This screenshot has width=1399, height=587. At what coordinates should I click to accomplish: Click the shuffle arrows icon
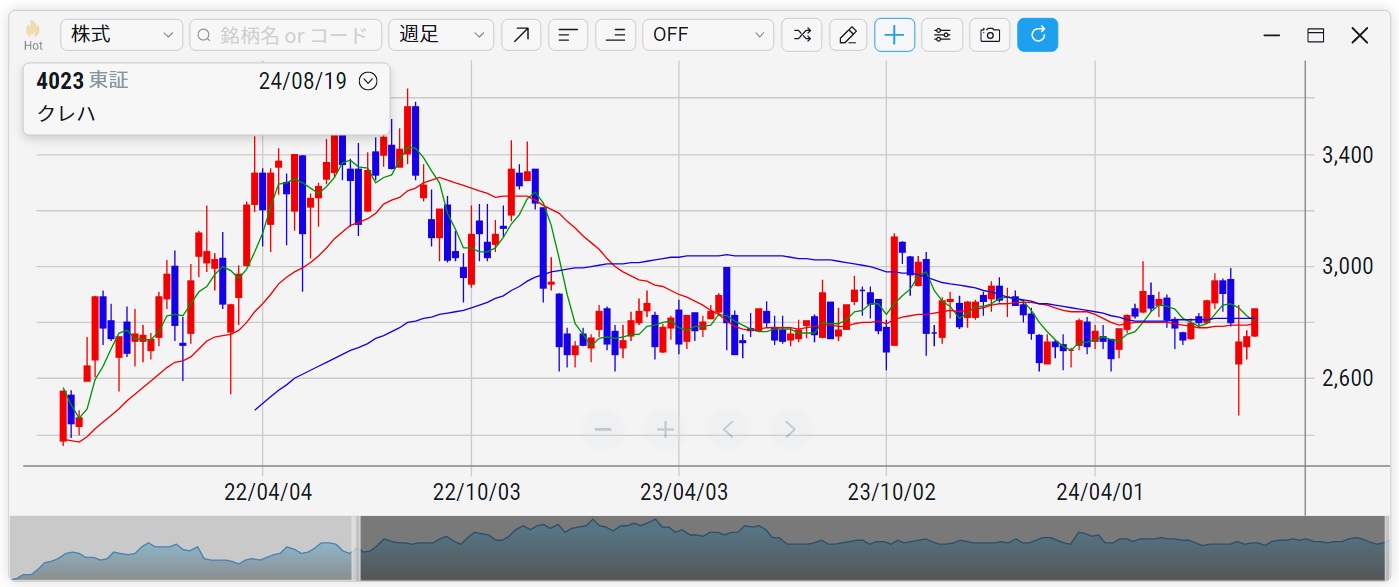pyautogui.click(x=802, y=35)
